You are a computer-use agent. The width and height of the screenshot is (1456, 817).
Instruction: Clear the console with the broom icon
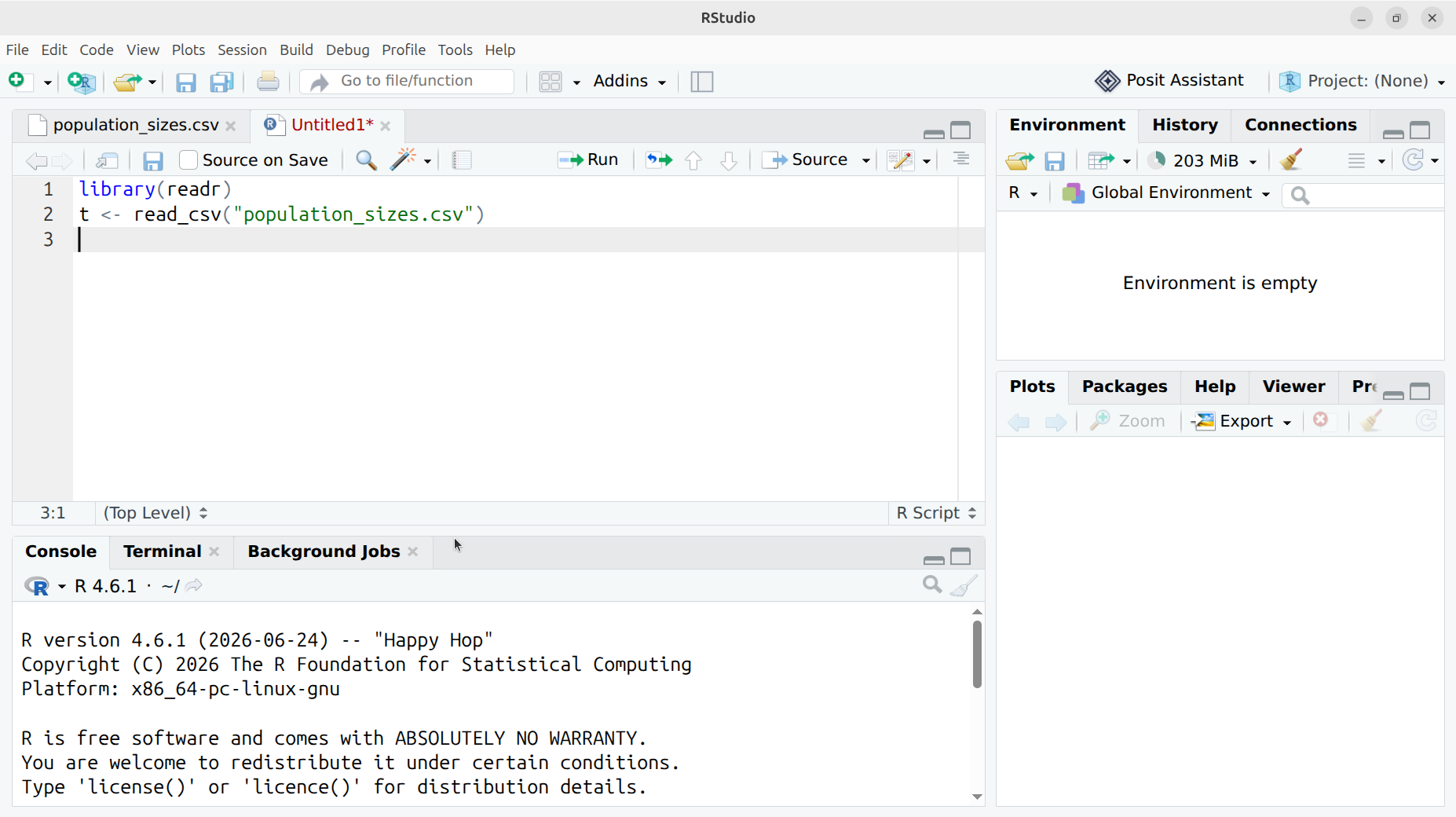click(964, 585)
